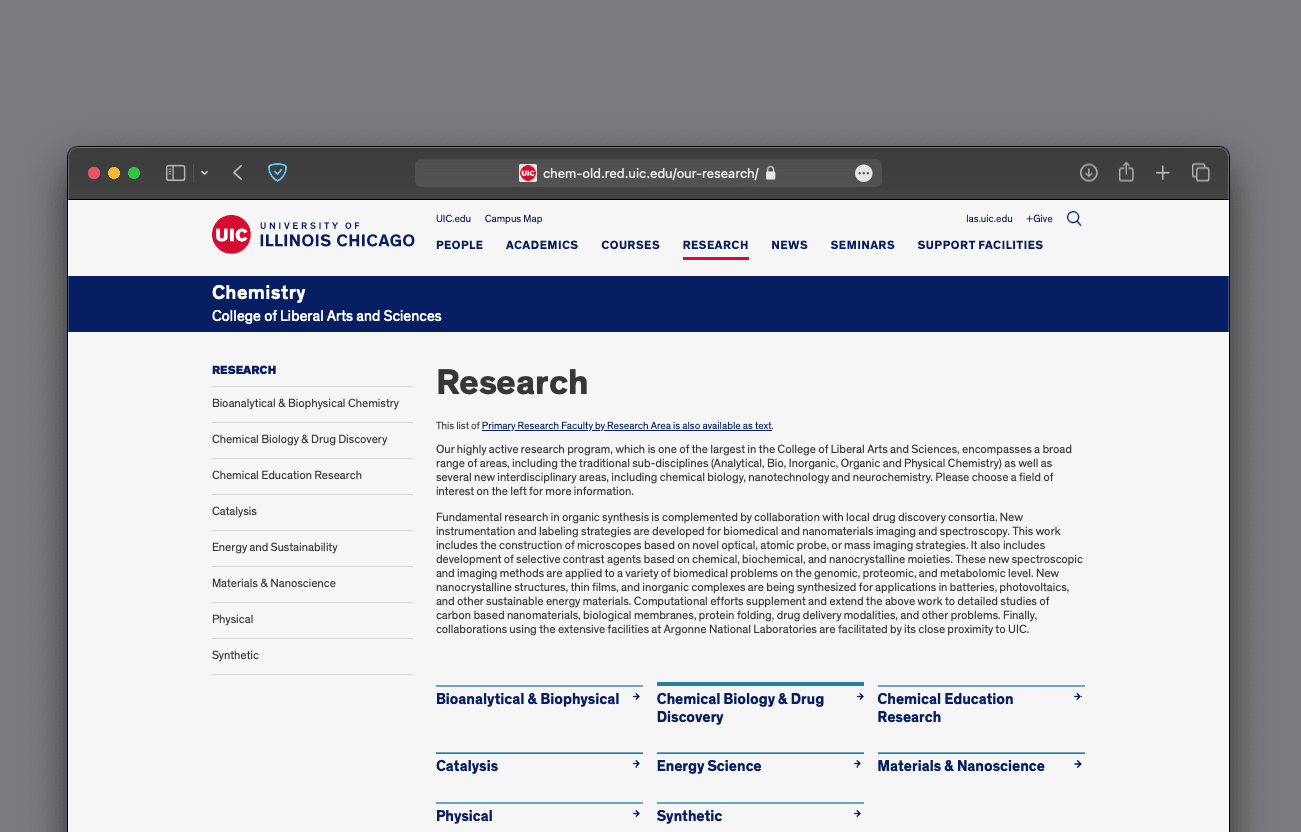This screenshot has height=832, width=1301.
Task: Click the Research page heading
Action: 512,383
